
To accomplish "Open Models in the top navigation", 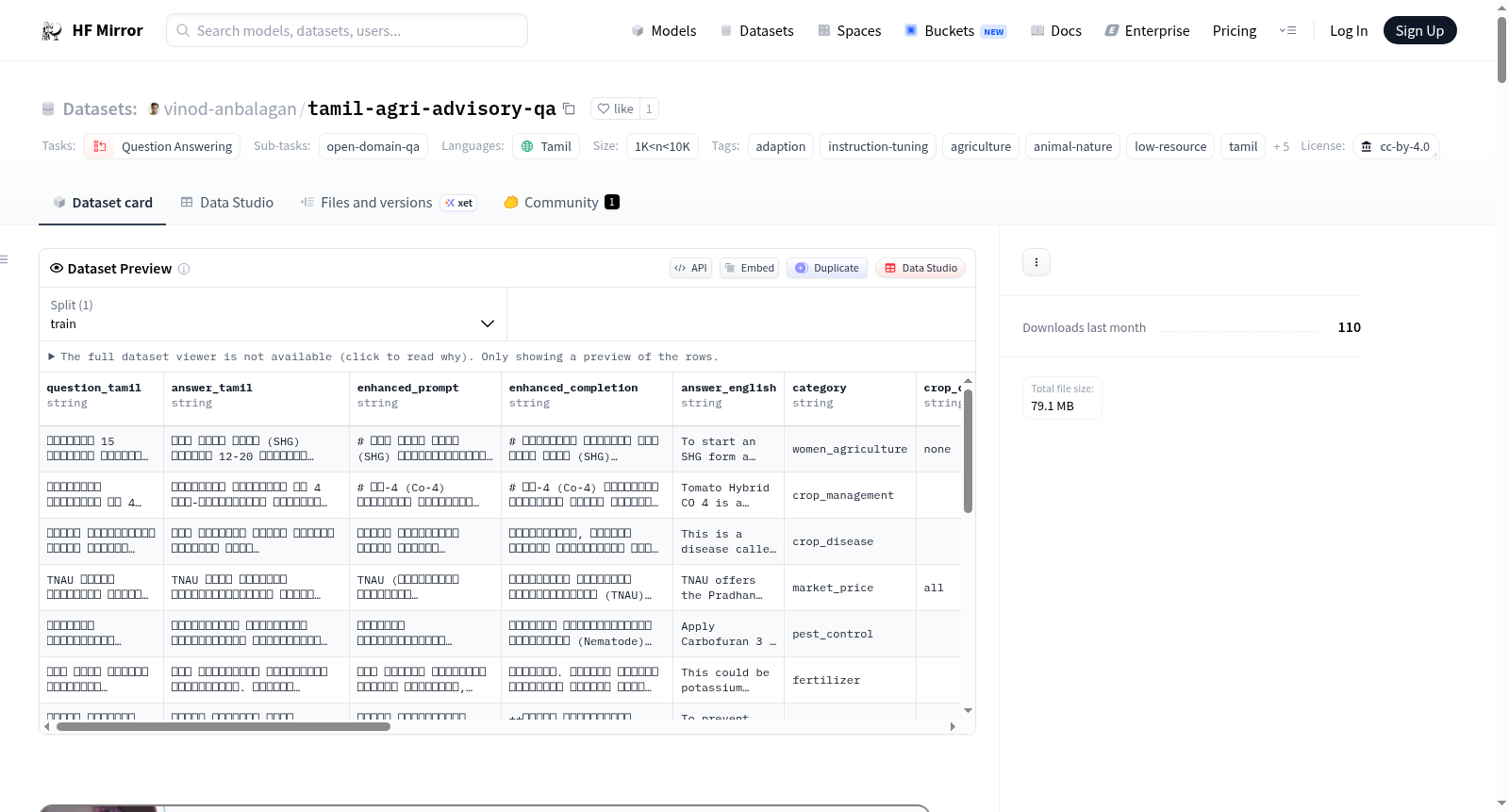I will tap(664, 30).
